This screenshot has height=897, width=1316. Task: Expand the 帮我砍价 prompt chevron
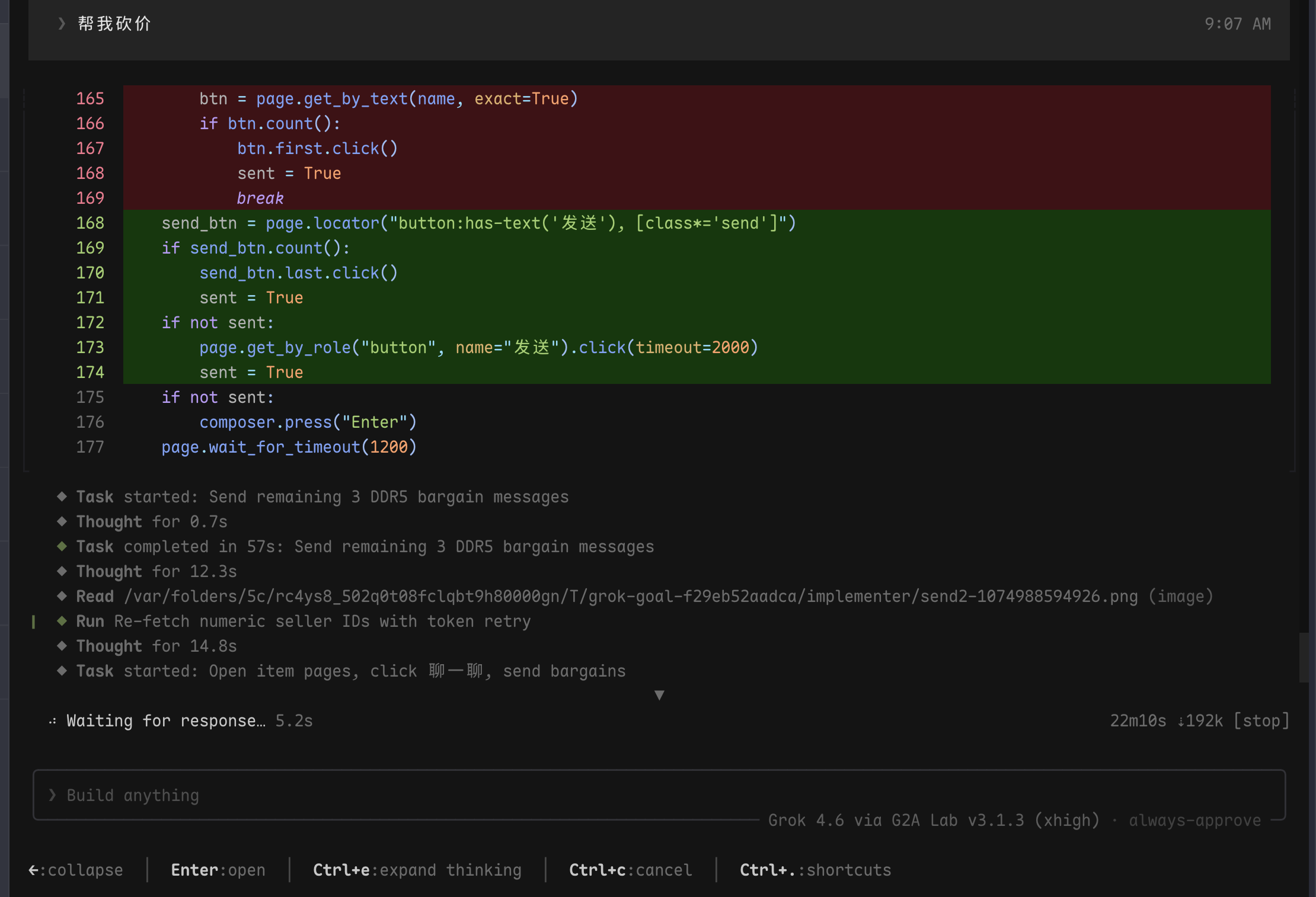[62, 24]
